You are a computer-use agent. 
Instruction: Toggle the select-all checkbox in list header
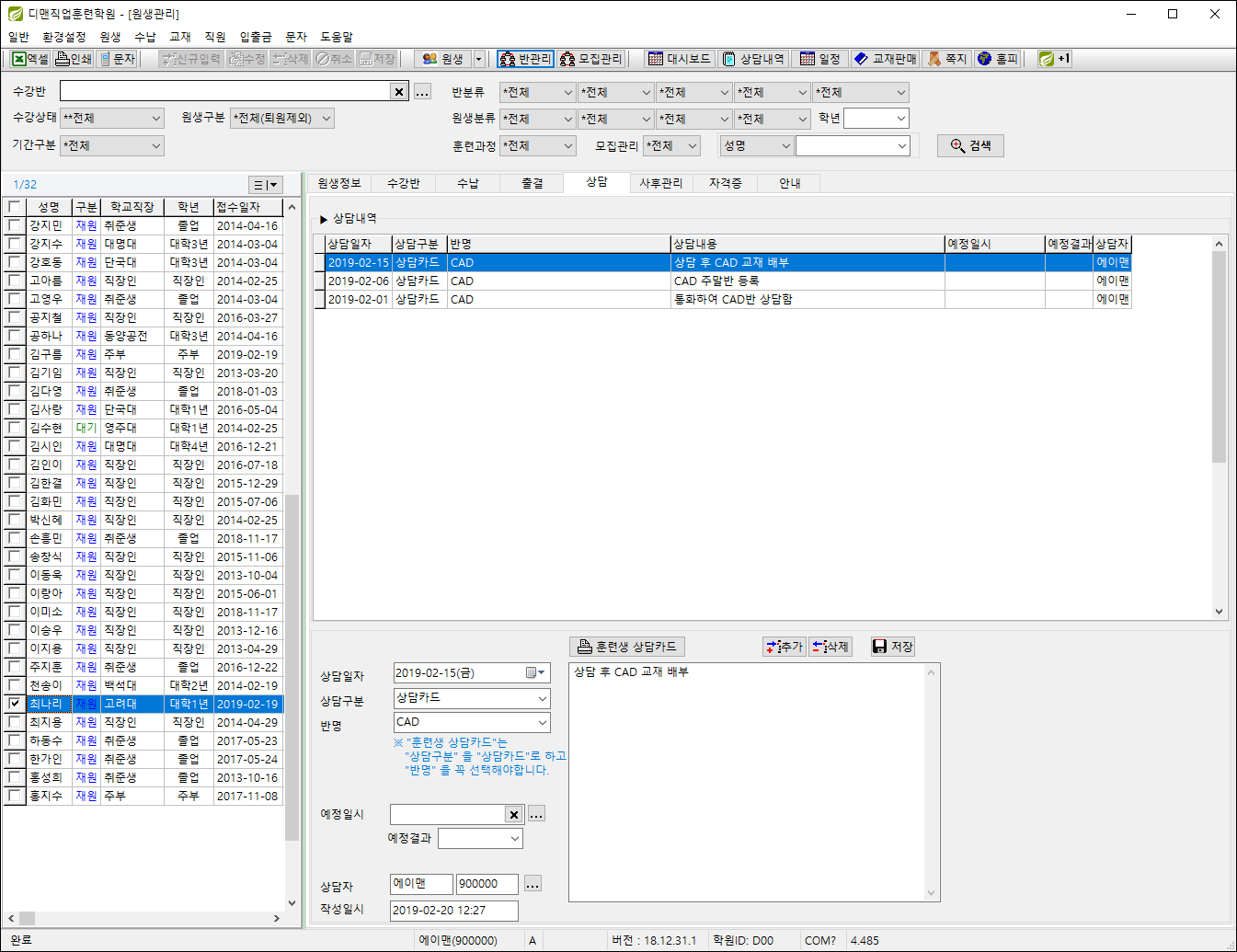point(15,207)
